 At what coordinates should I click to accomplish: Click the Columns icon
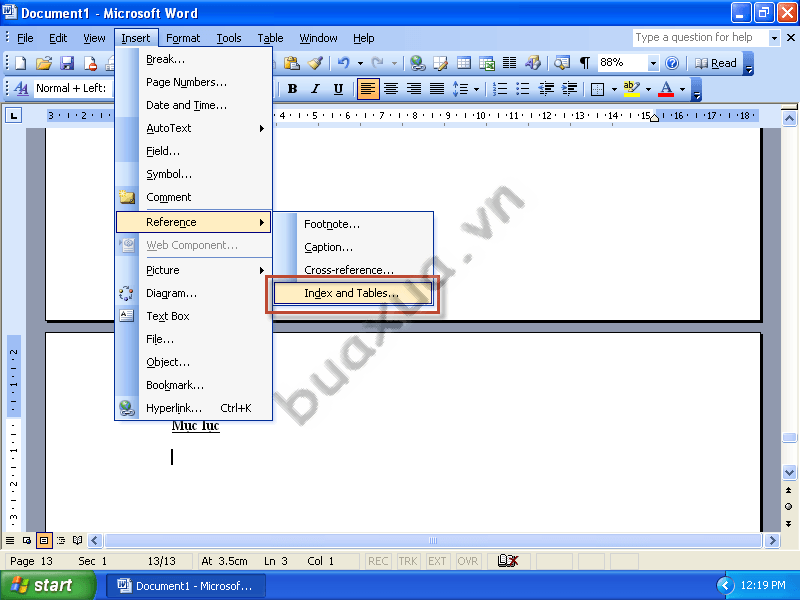click(x=510, y=63)
